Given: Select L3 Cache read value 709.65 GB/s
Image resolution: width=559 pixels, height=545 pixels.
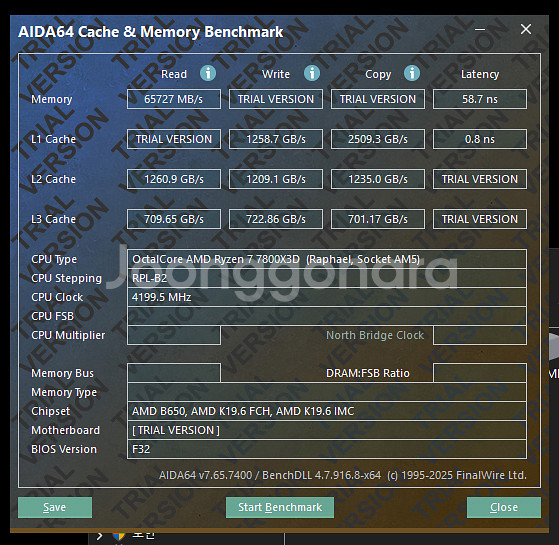Looking at the screenshot, I should point(174,219).
